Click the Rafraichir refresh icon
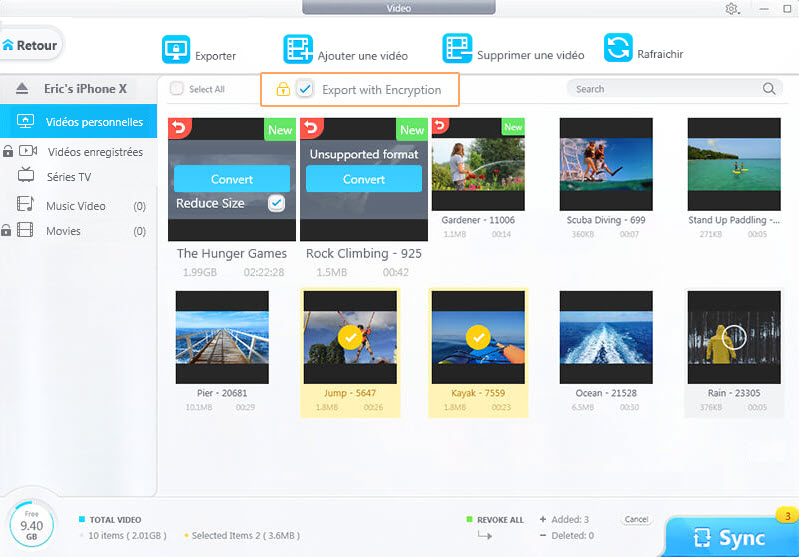Screen dimensions: 799x557 pyautogui.click(x=618, y=49)
